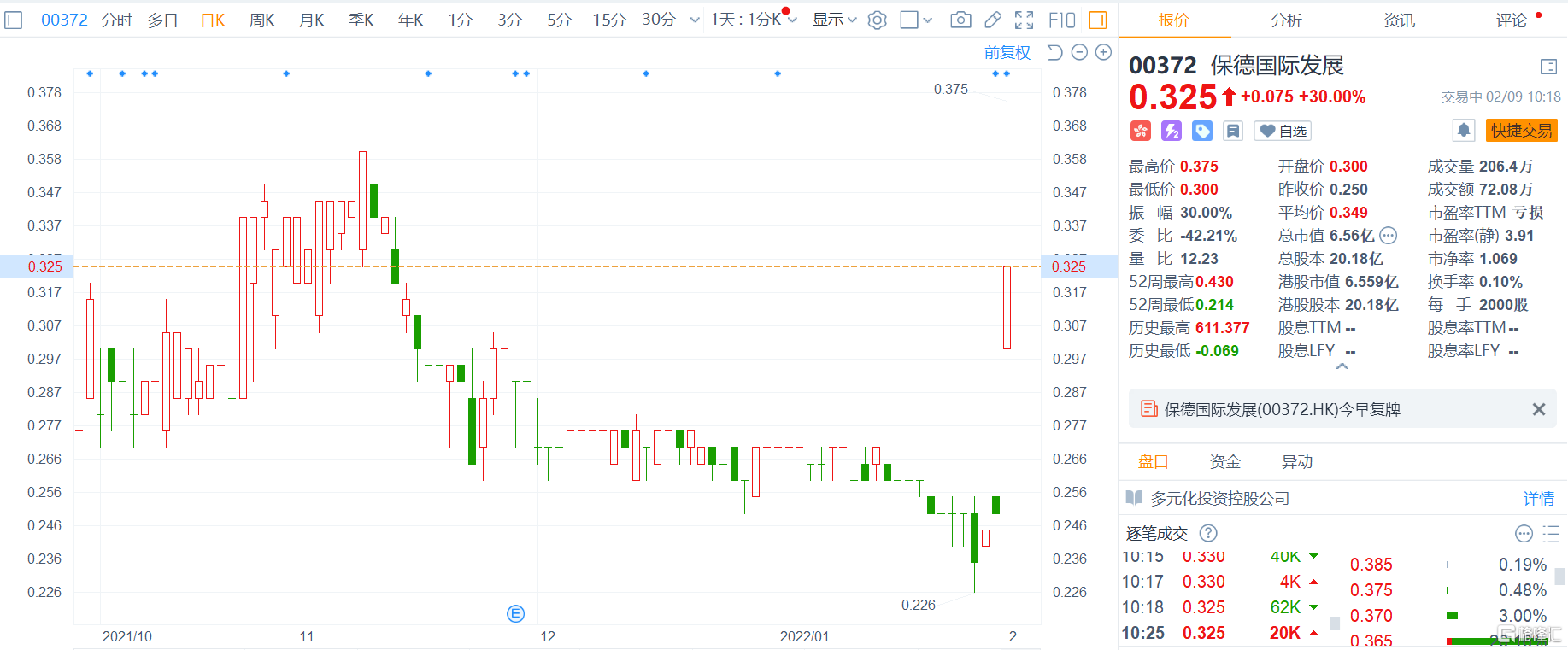Viewport: 1568px width, 650px height.
Task: Select the drawing pencil tool
Action: (992, 20)
